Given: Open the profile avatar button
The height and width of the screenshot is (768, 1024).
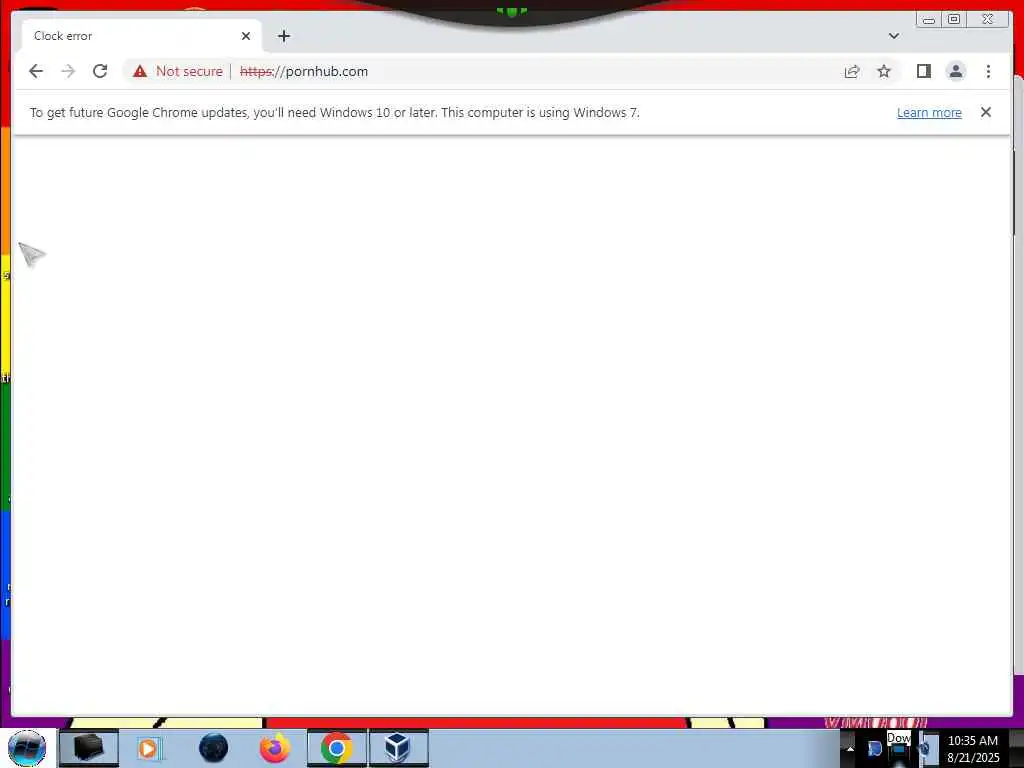Looking at the screenshot, I should (x=955, y=71).
